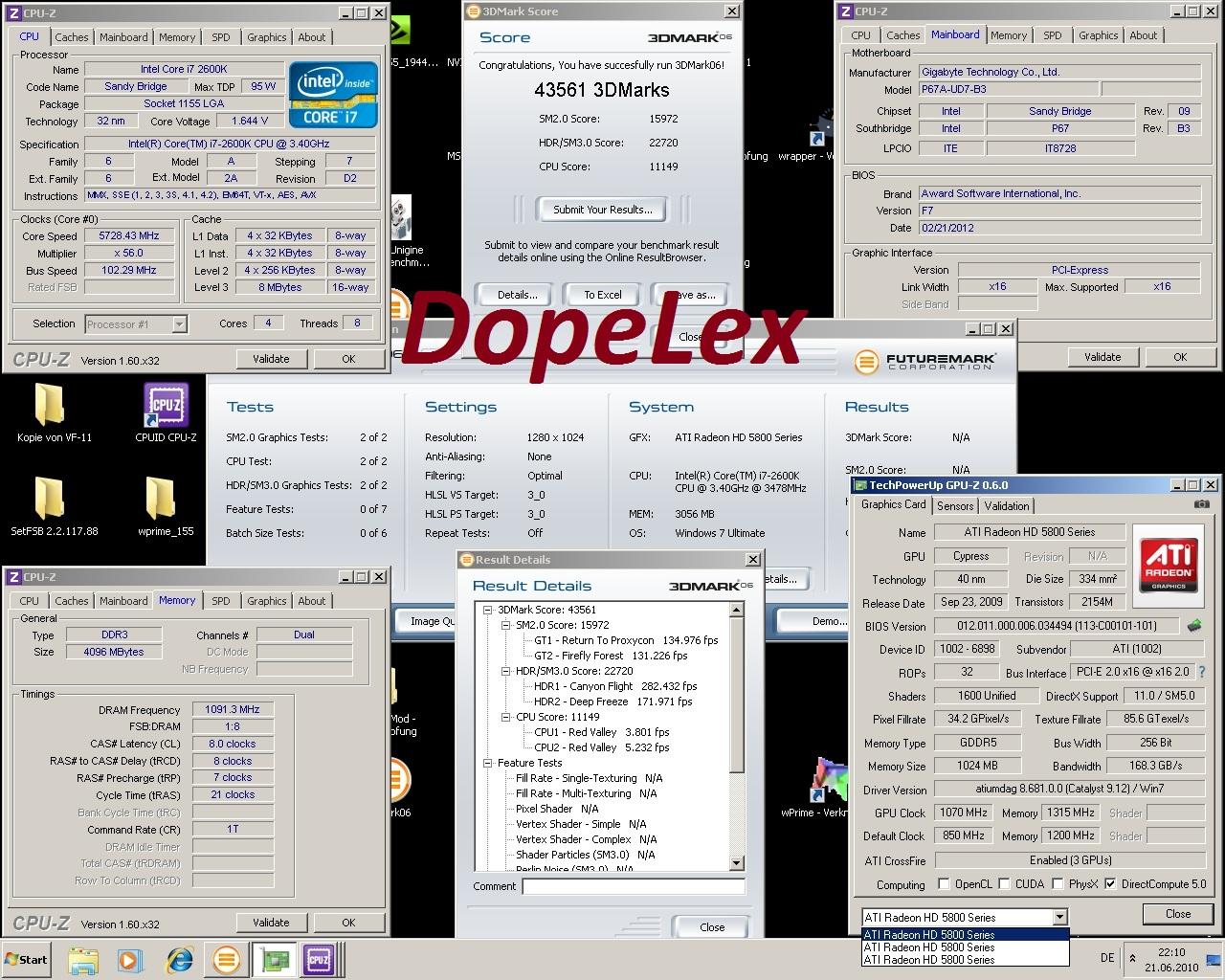The width and height of the screenshot is (1225, 980).
Task: Click the ATI Radeon logo in GPU-Z
Action: point(1169,565)
